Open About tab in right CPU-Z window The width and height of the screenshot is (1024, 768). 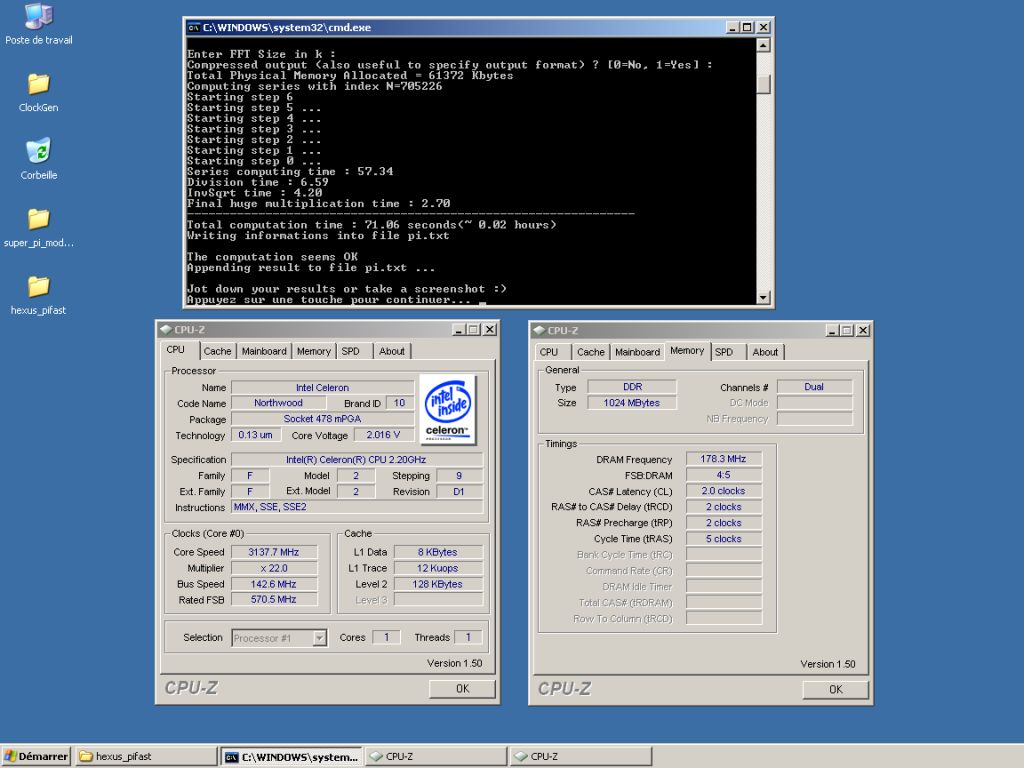pos(765,352)
